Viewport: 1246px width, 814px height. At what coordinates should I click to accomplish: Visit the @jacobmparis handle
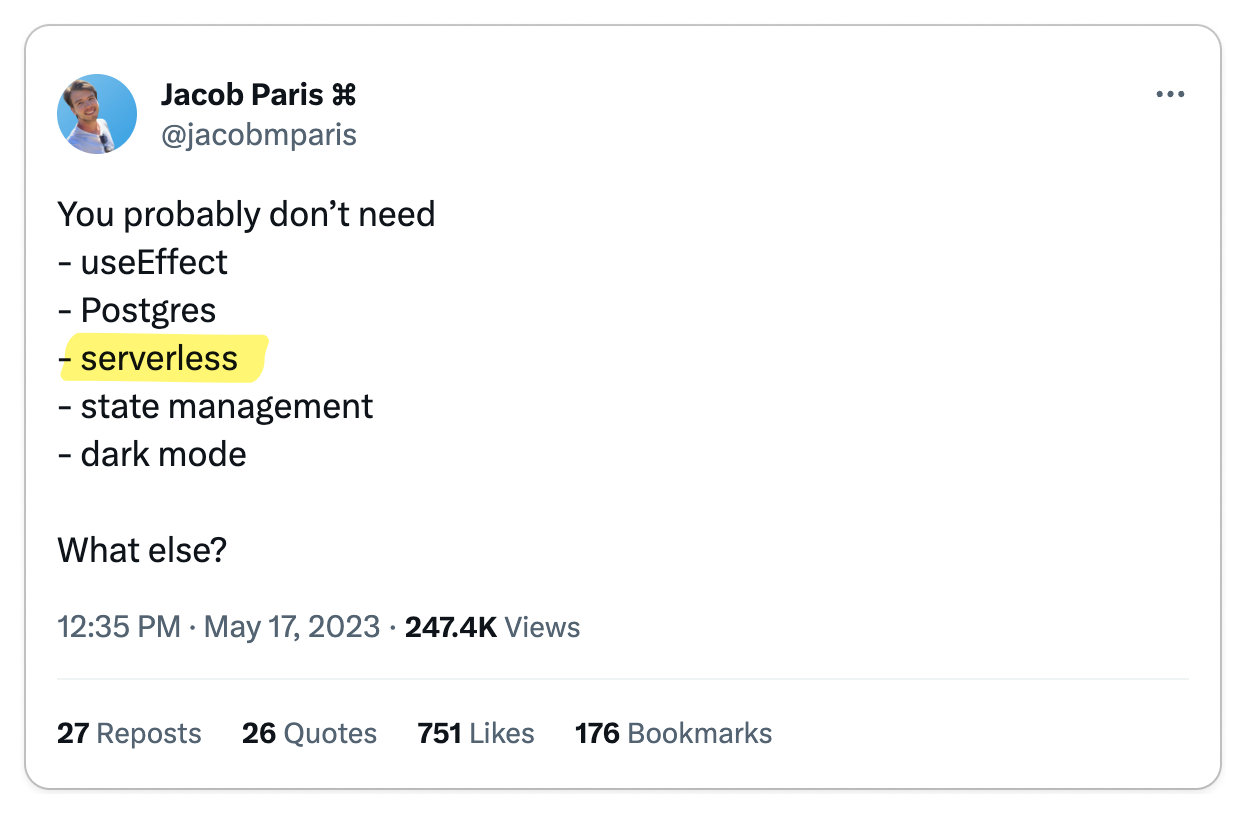[x=259, y=134]
